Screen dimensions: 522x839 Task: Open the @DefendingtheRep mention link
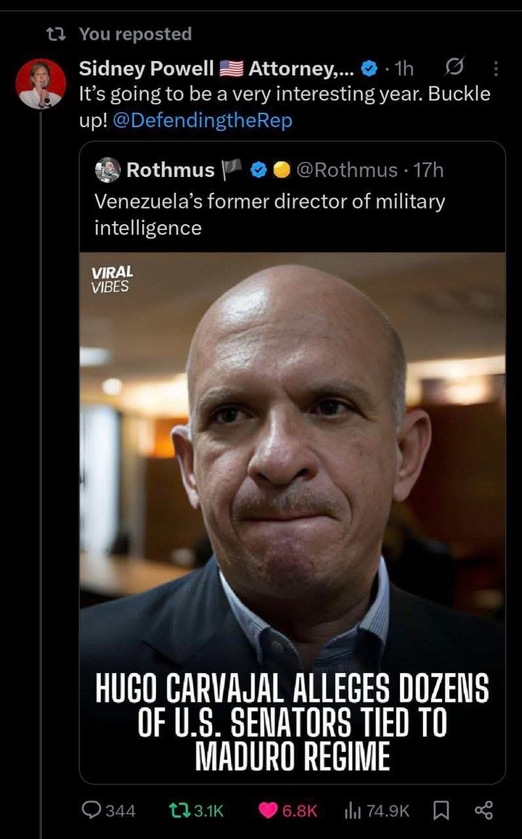pos(203,120)
